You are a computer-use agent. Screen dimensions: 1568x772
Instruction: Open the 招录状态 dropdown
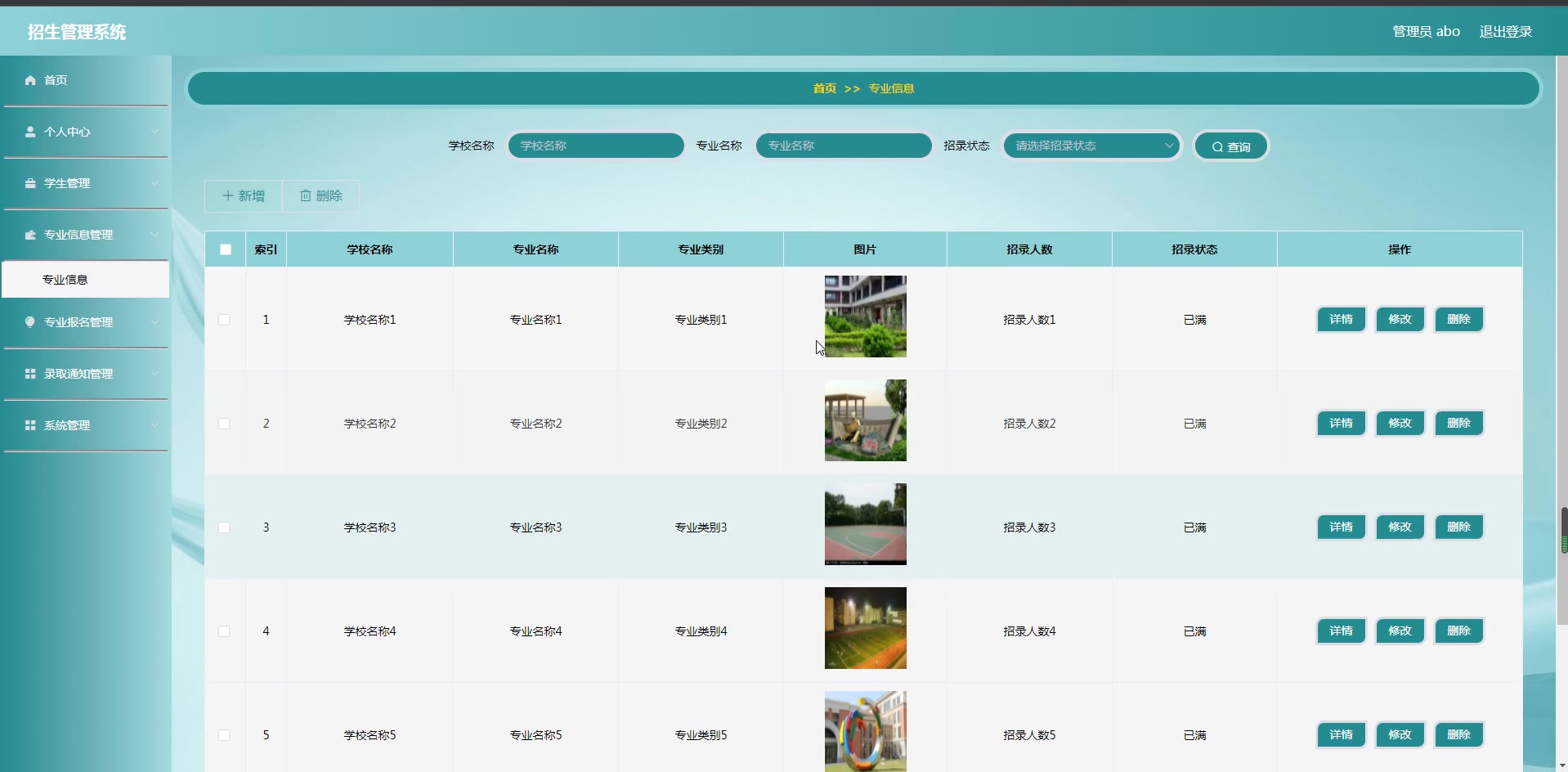pos(1091,146)
